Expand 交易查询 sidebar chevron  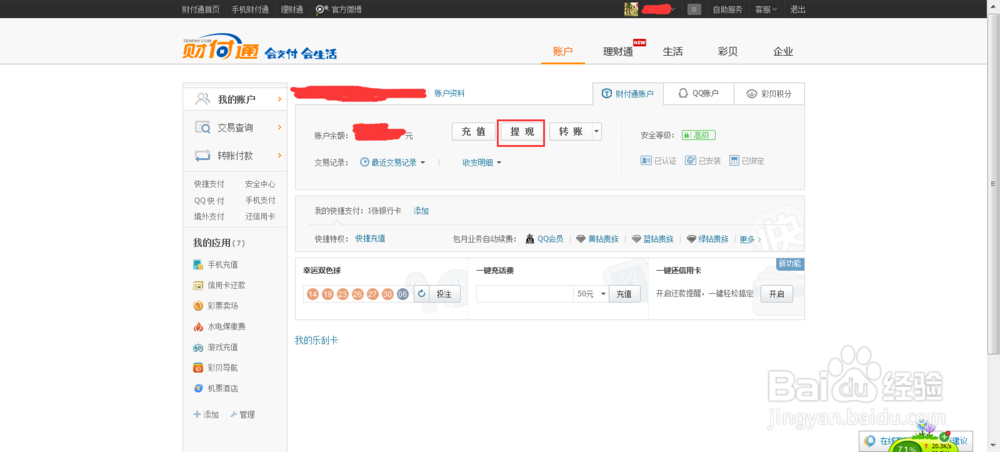pyautogui.click(x=279, y=128)
